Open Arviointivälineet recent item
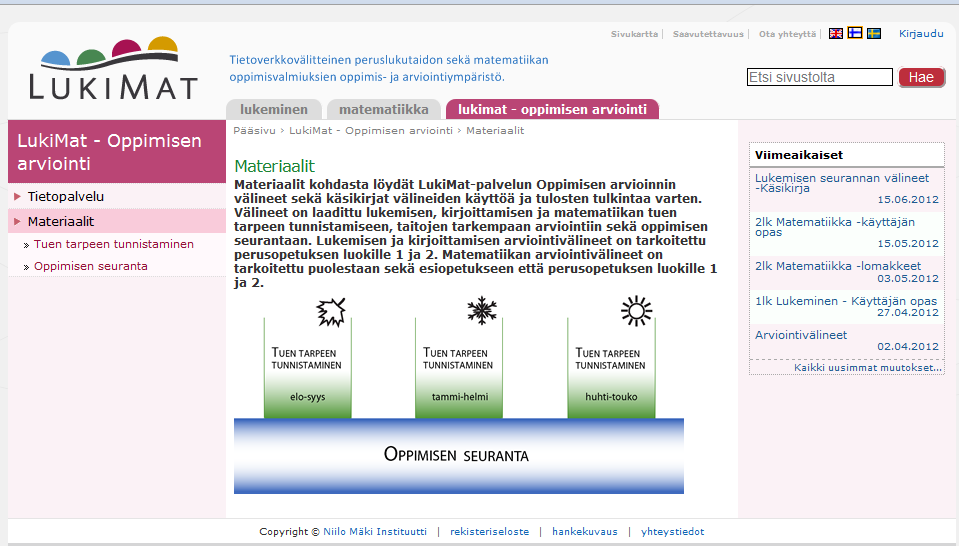 801,335
